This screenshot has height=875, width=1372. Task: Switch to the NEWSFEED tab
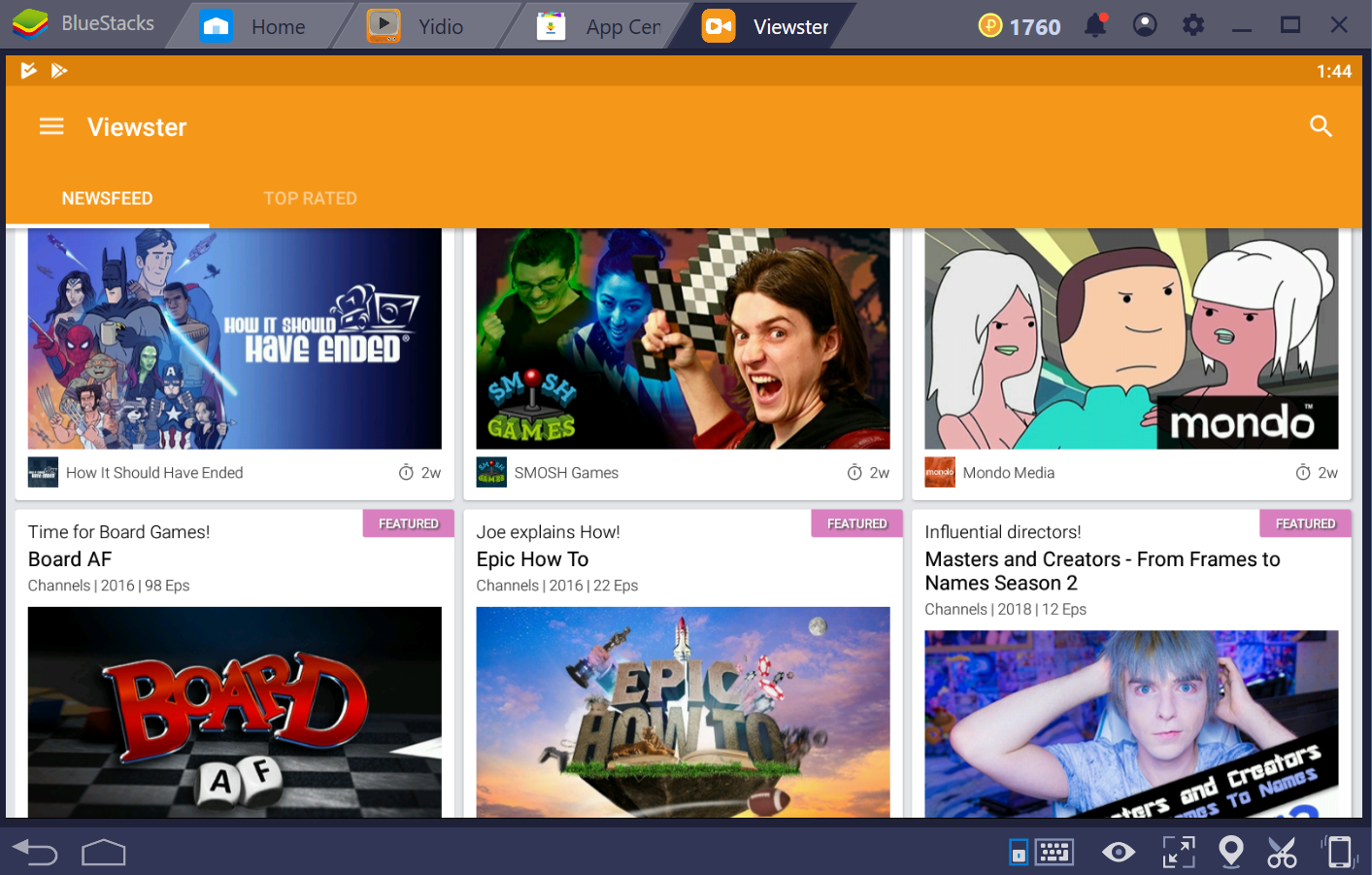[107, 198]
